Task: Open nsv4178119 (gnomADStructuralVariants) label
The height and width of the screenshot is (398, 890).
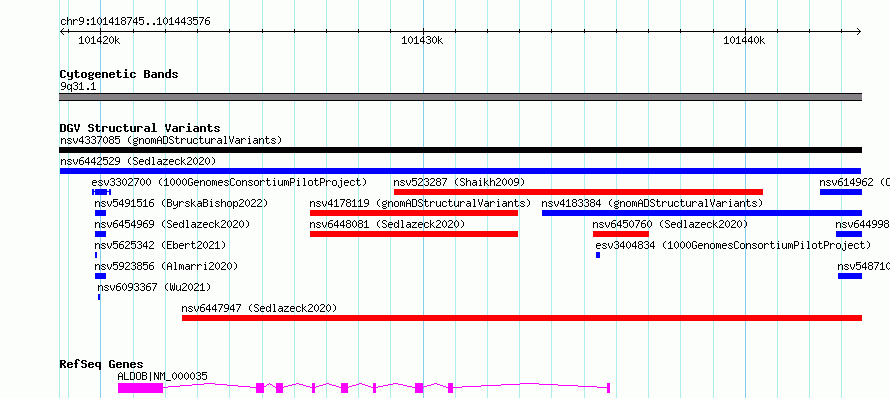Action: [420, 203]
